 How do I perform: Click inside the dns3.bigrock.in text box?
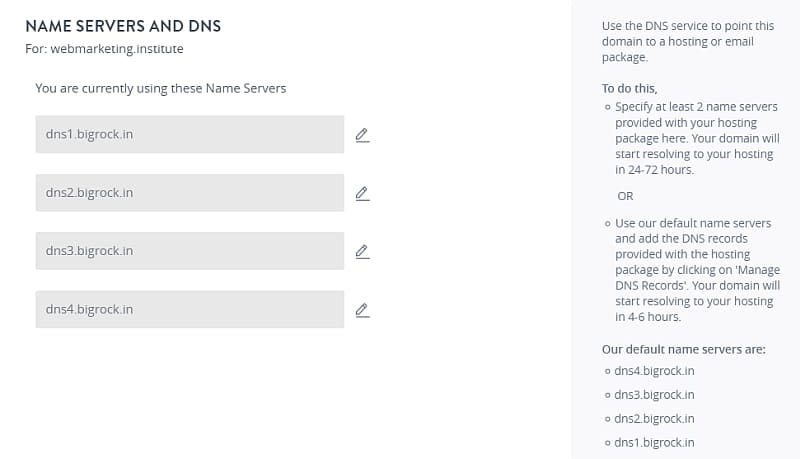tap(189, 251)
